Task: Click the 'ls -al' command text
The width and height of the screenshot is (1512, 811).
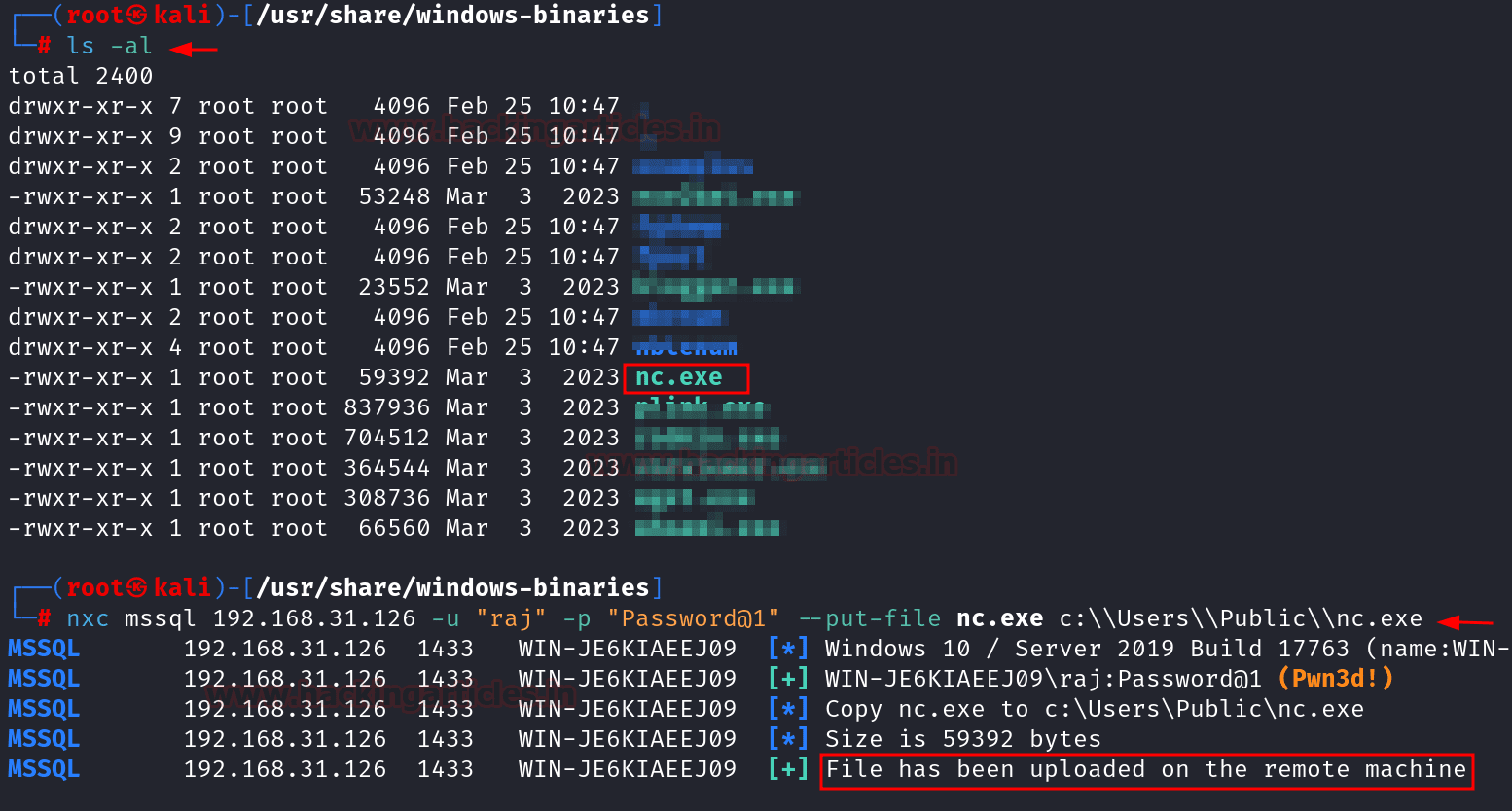Action: 109,46
